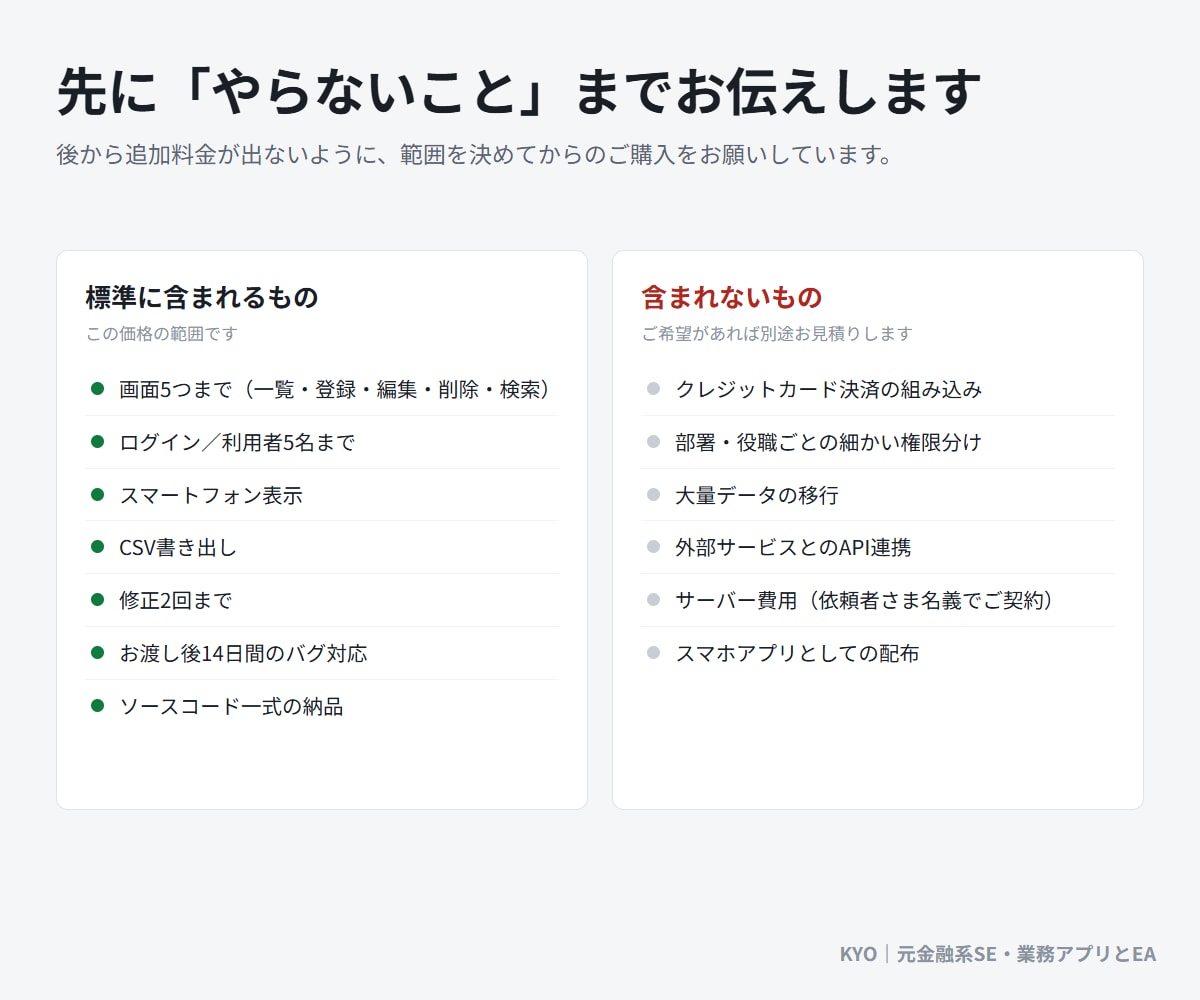Select the 大量データの移行 list item
This screenshot has width=1200, height=1000.
point(878,495)
